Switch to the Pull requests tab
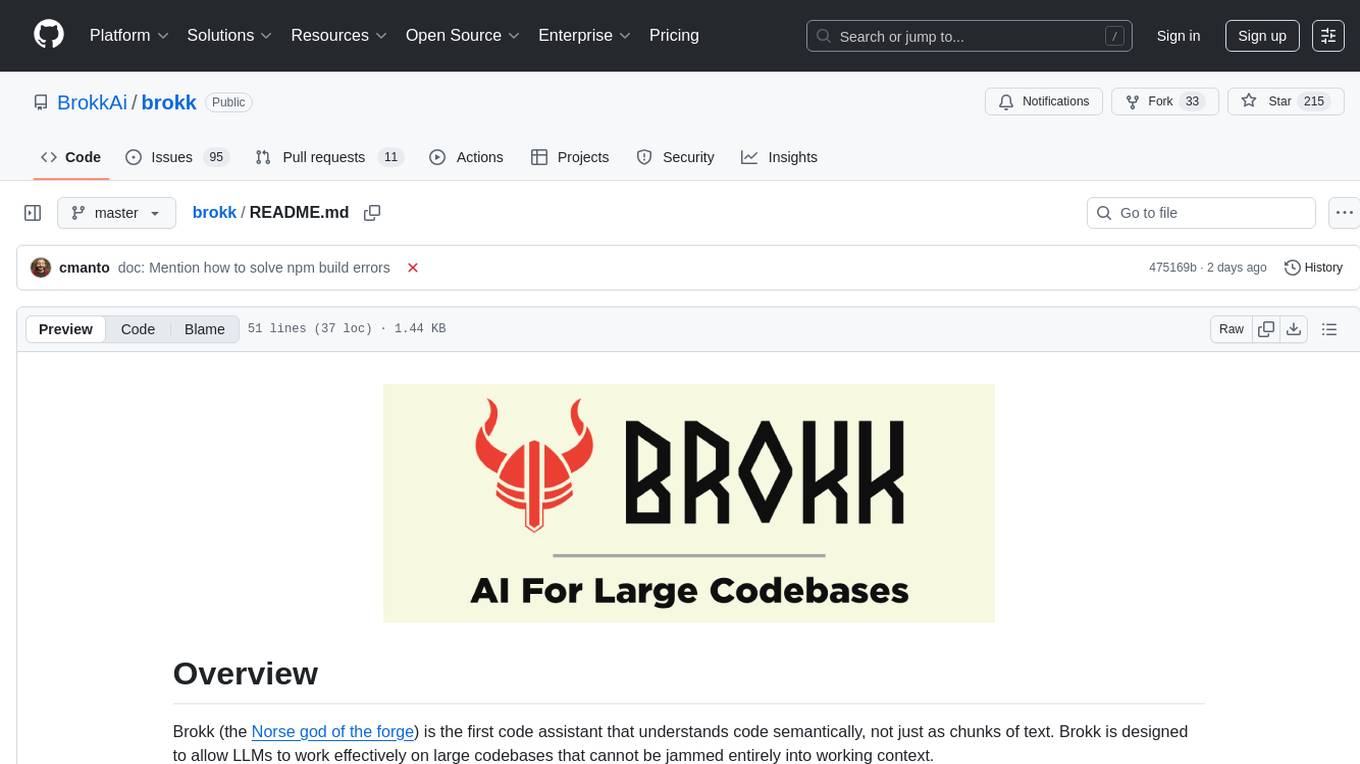 329,157
